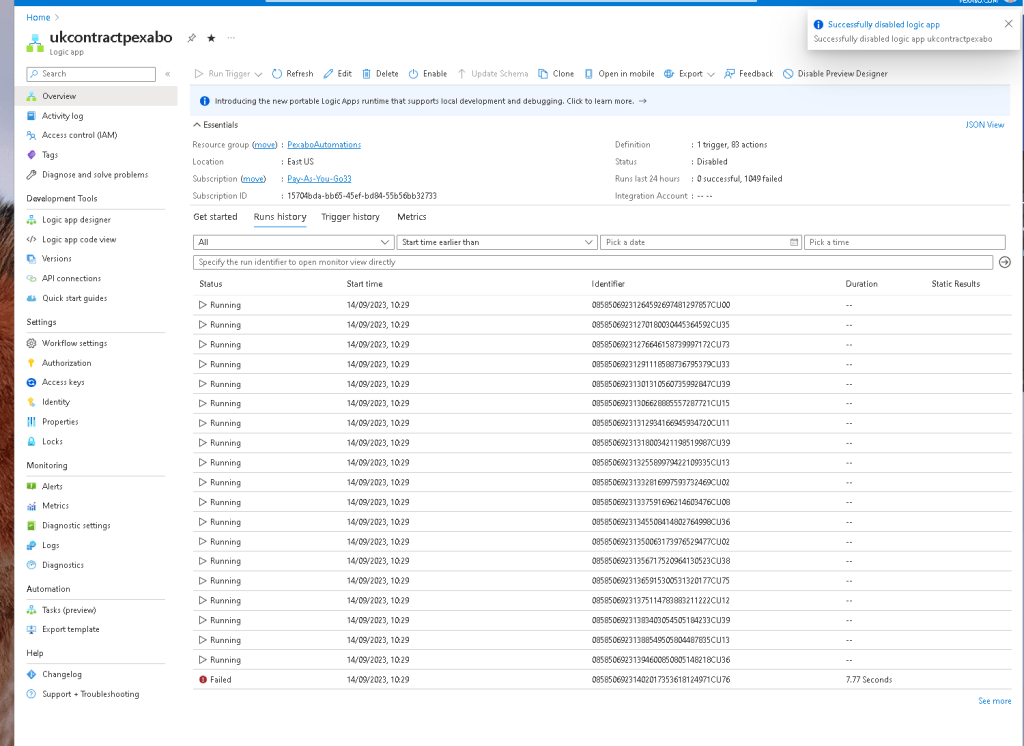
Task: Open Tasks (preview)
Action: pos(69,609)
